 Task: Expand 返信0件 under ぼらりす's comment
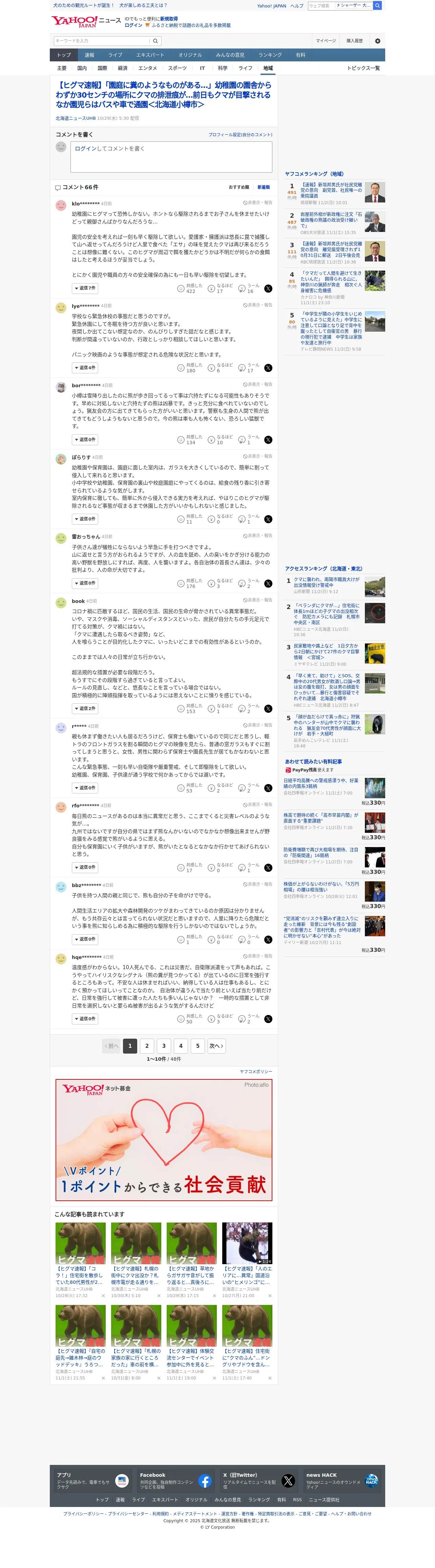85,519
